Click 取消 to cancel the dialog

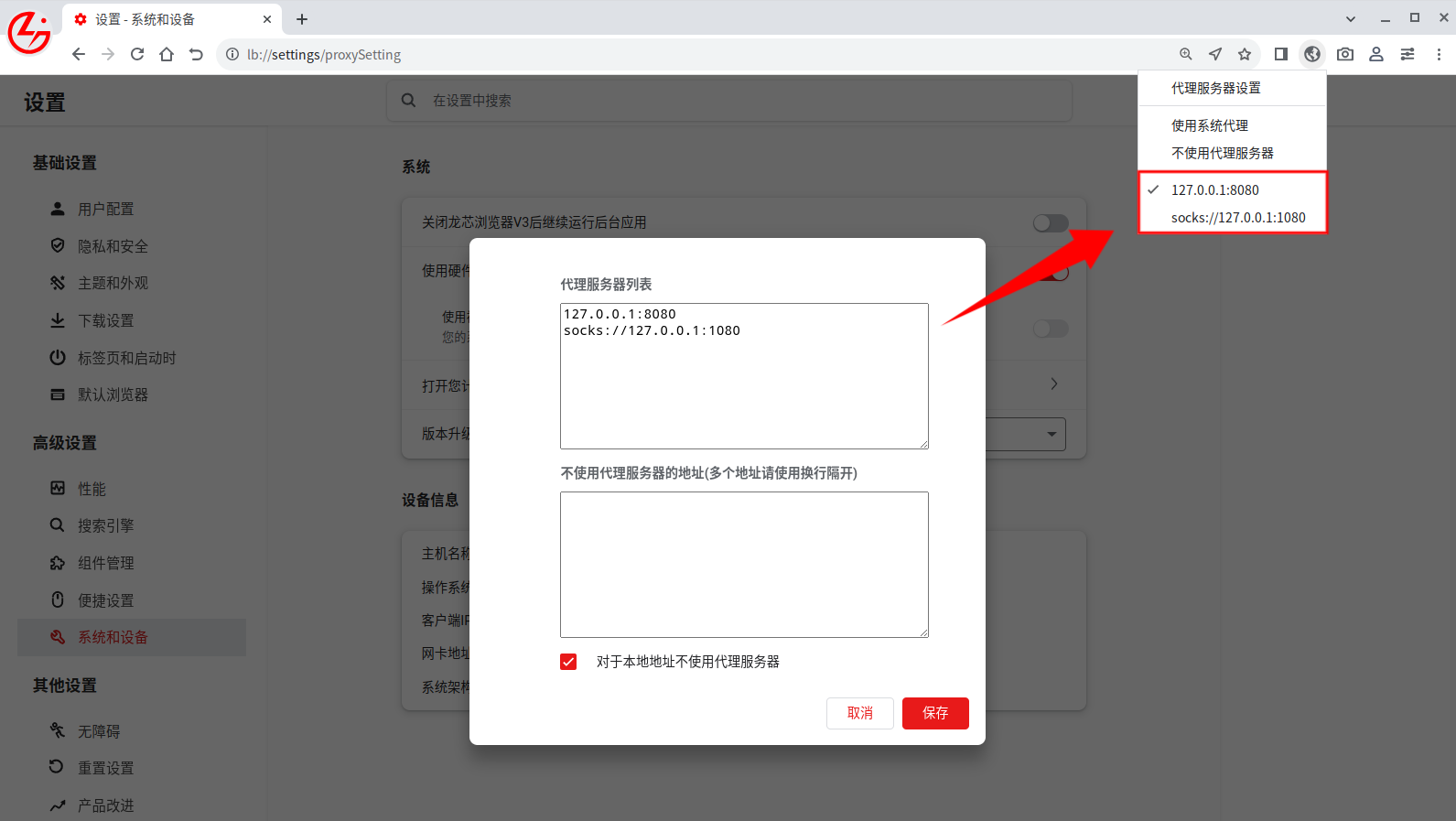(860, 713)
